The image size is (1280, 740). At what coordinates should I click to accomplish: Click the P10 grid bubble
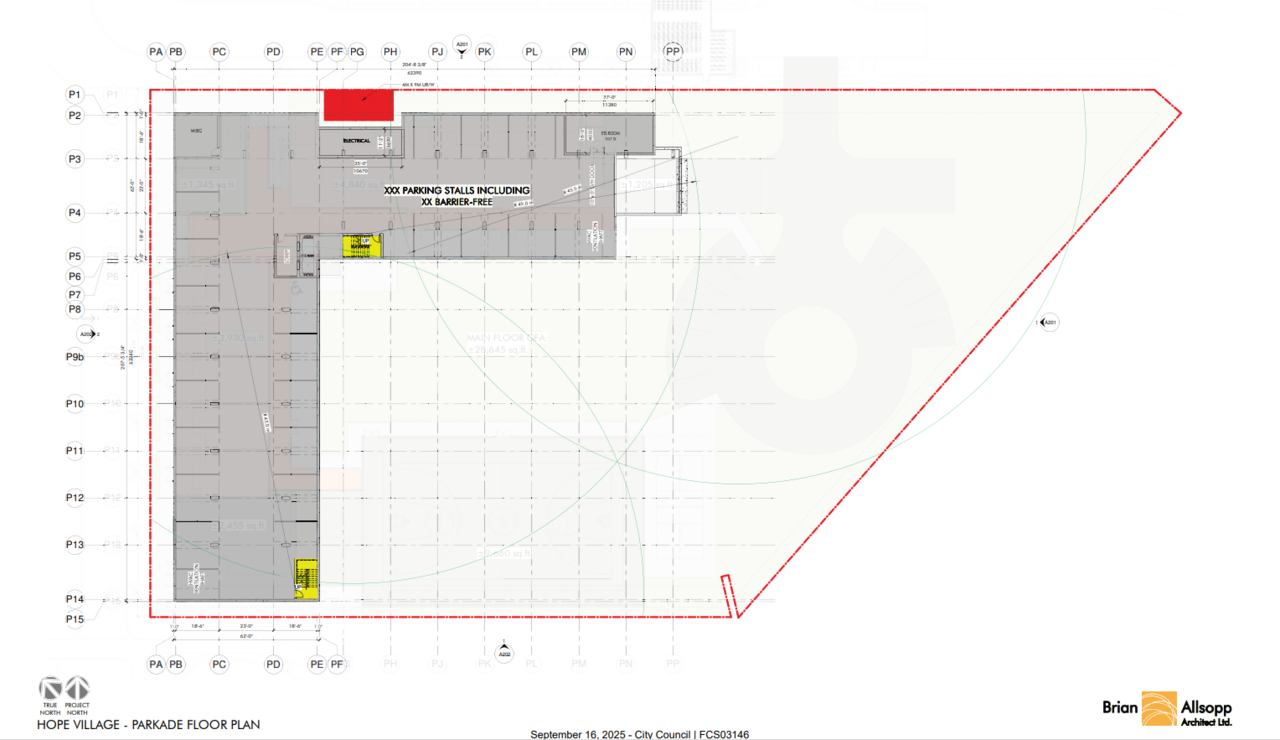tap(75, 403)
